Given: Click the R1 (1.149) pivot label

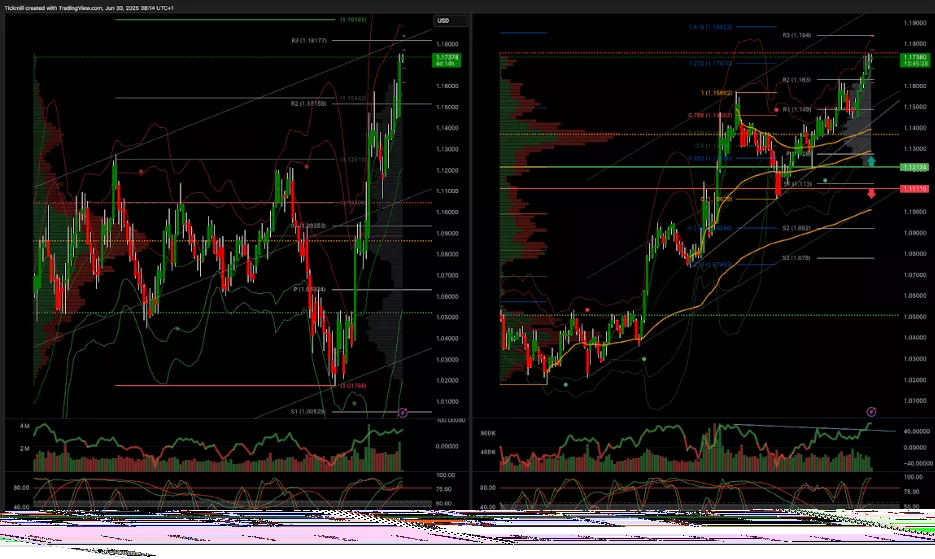Looking at the screenshot, I should pyautogui.click(x=796, y=109).
